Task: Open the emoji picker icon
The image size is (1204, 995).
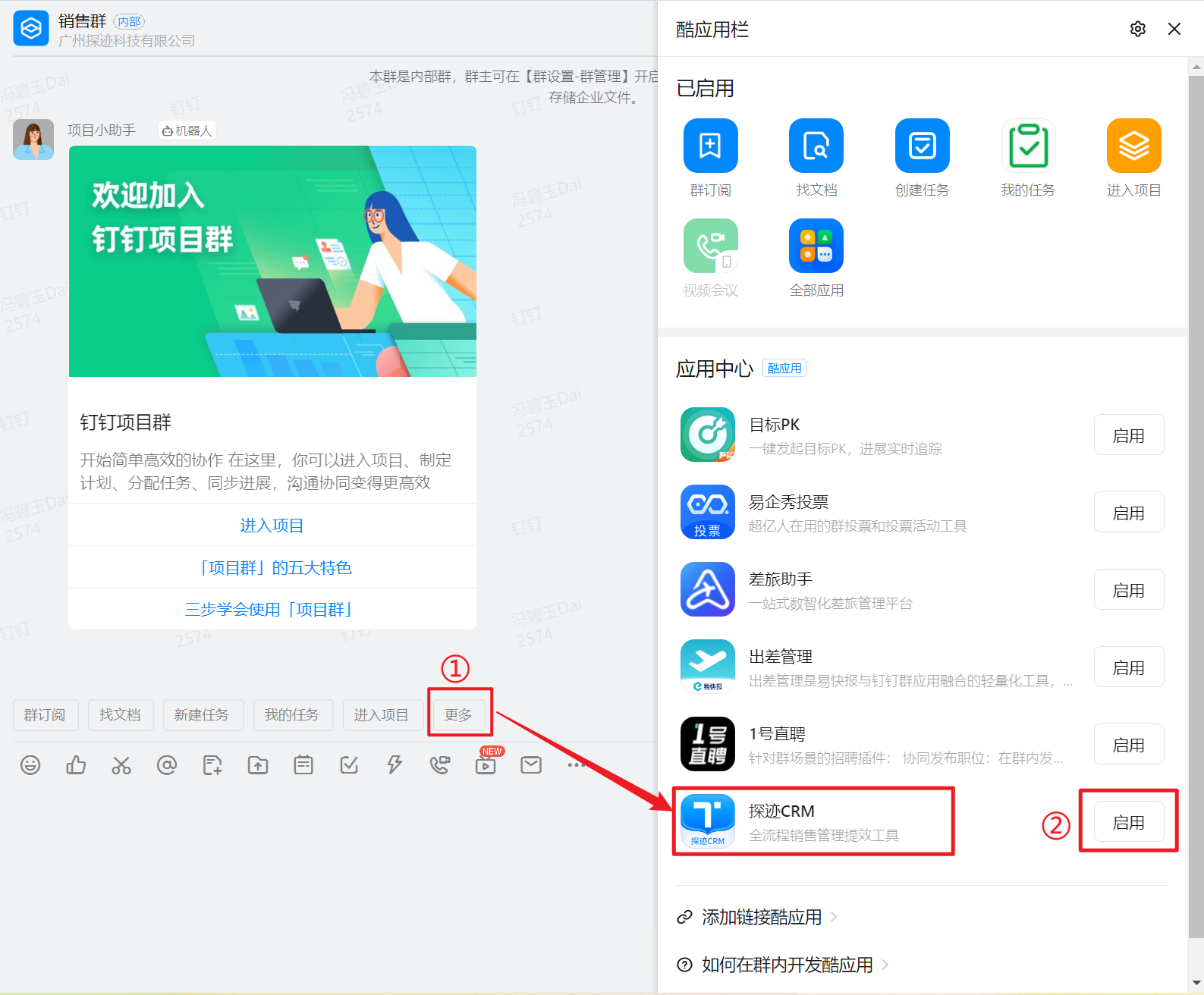Action: tap(30, 765)
